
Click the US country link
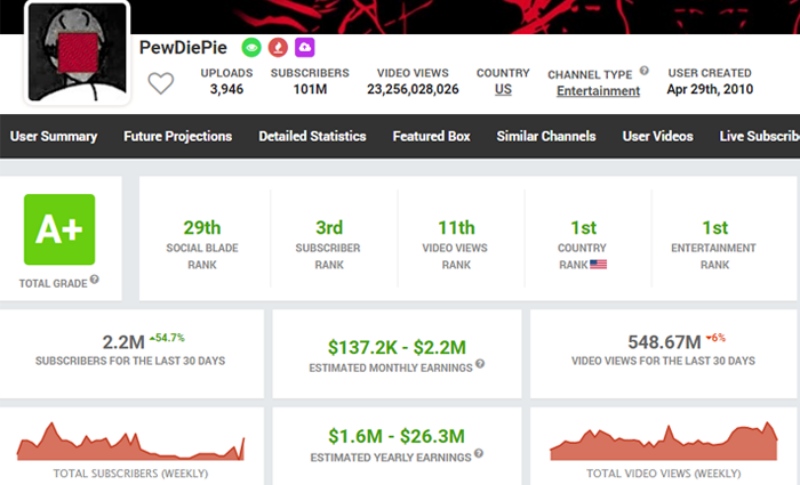503,90
